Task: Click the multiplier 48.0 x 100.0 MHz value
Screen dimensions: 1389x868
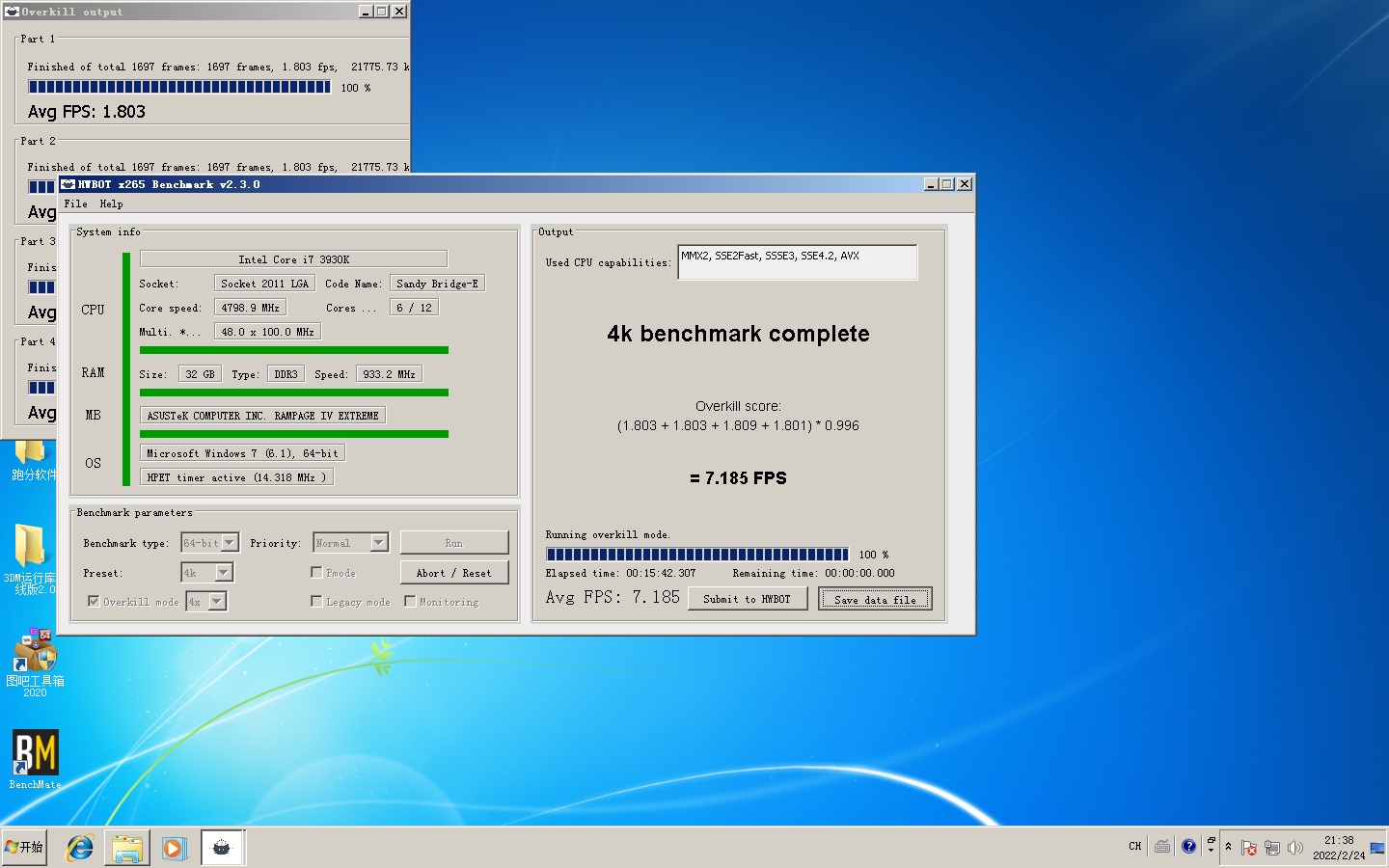Action: (267, 332)
